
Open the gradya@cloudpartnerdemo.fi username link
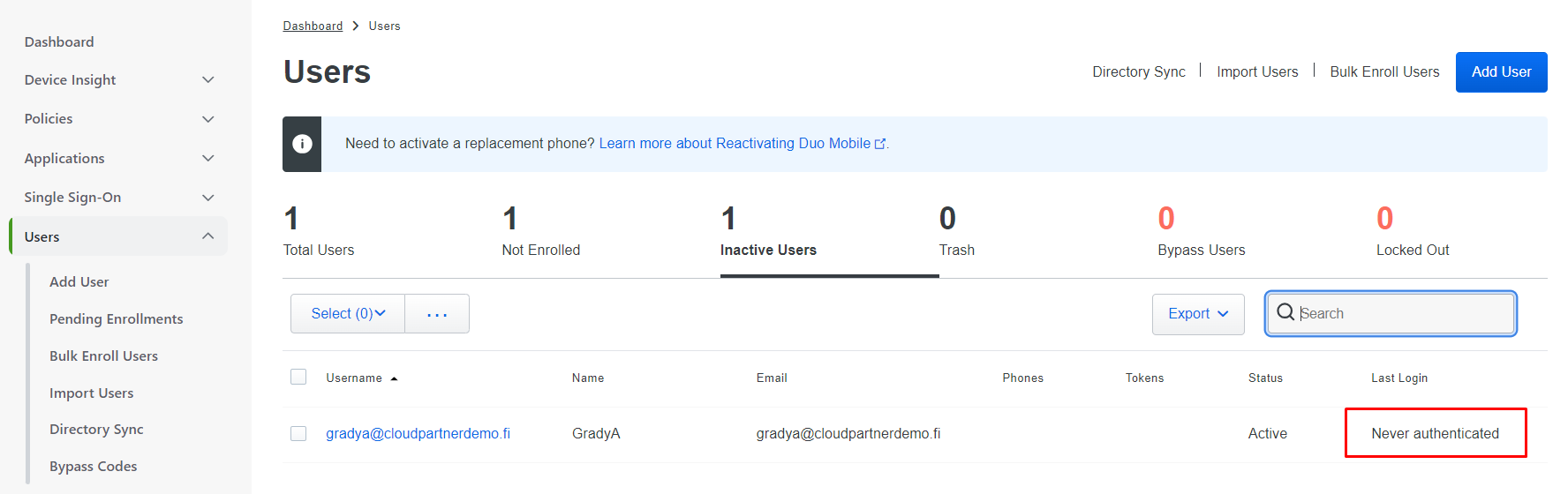click(418, 434)
